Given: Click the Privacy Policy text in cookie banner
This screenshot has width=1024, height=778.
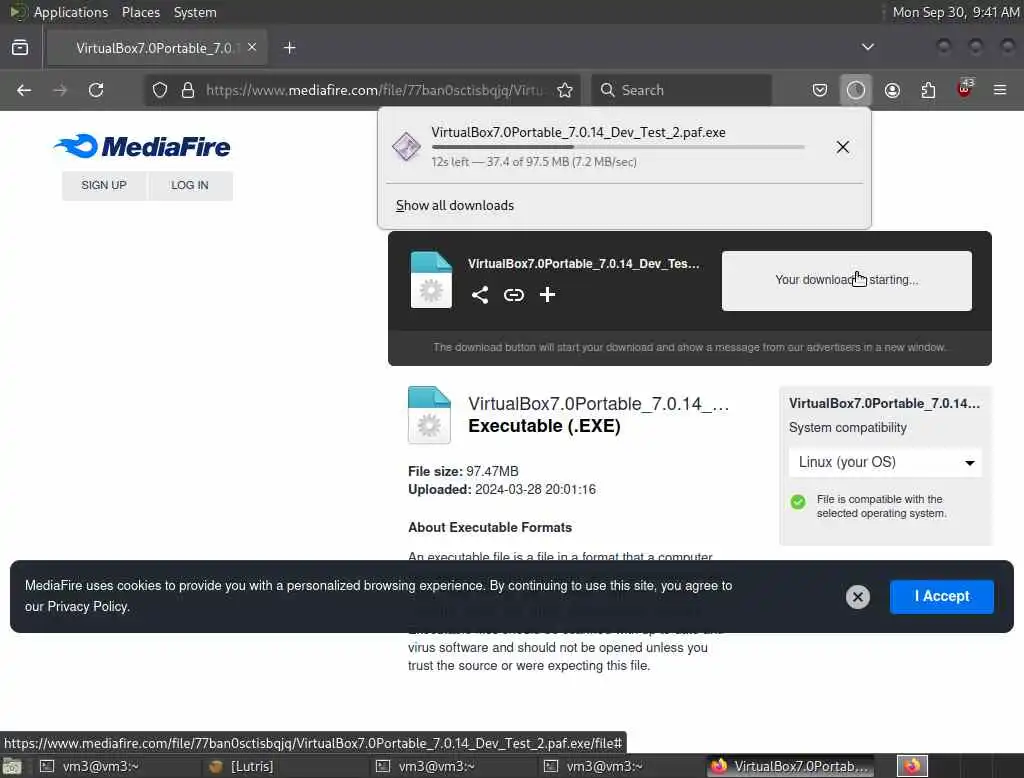Looking at the screenshot, I should pos(88,607).
